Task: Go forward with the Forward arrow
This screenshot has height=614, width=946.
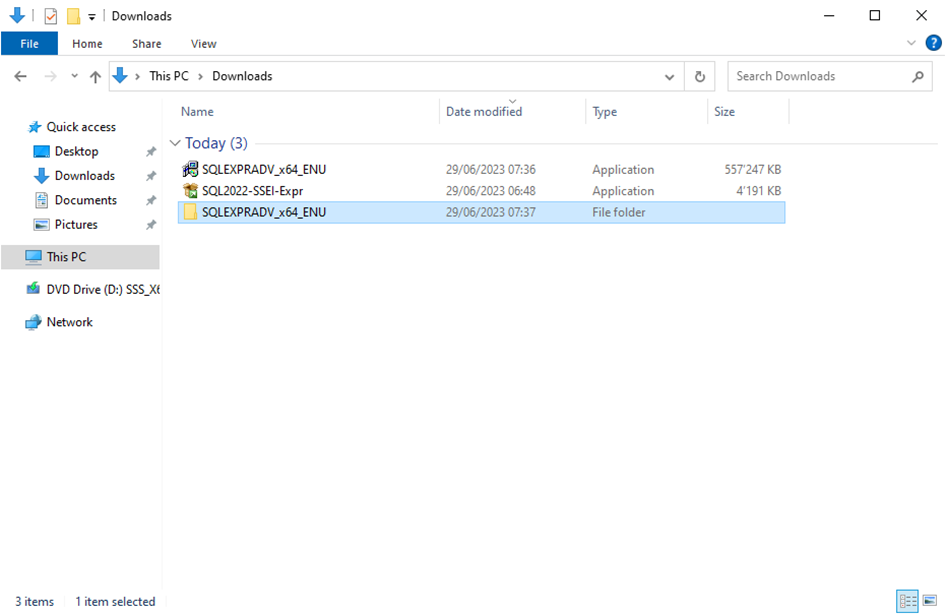Action: 51,76
